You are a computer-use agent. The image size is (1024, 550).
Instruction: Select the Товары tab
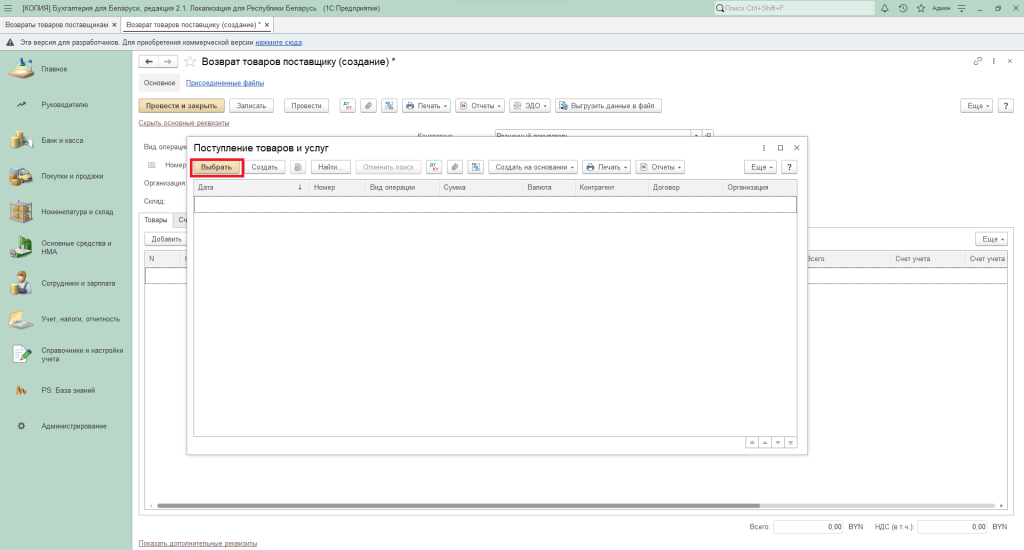156,219
